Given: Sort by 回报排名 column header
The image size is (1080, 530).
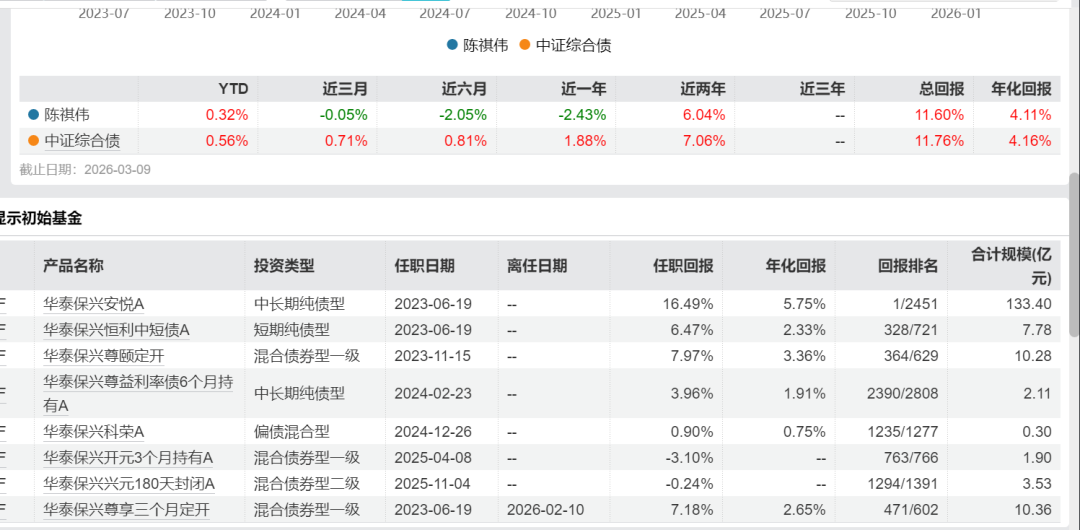Looking at the screenshot, I should [x=908, y=266].
